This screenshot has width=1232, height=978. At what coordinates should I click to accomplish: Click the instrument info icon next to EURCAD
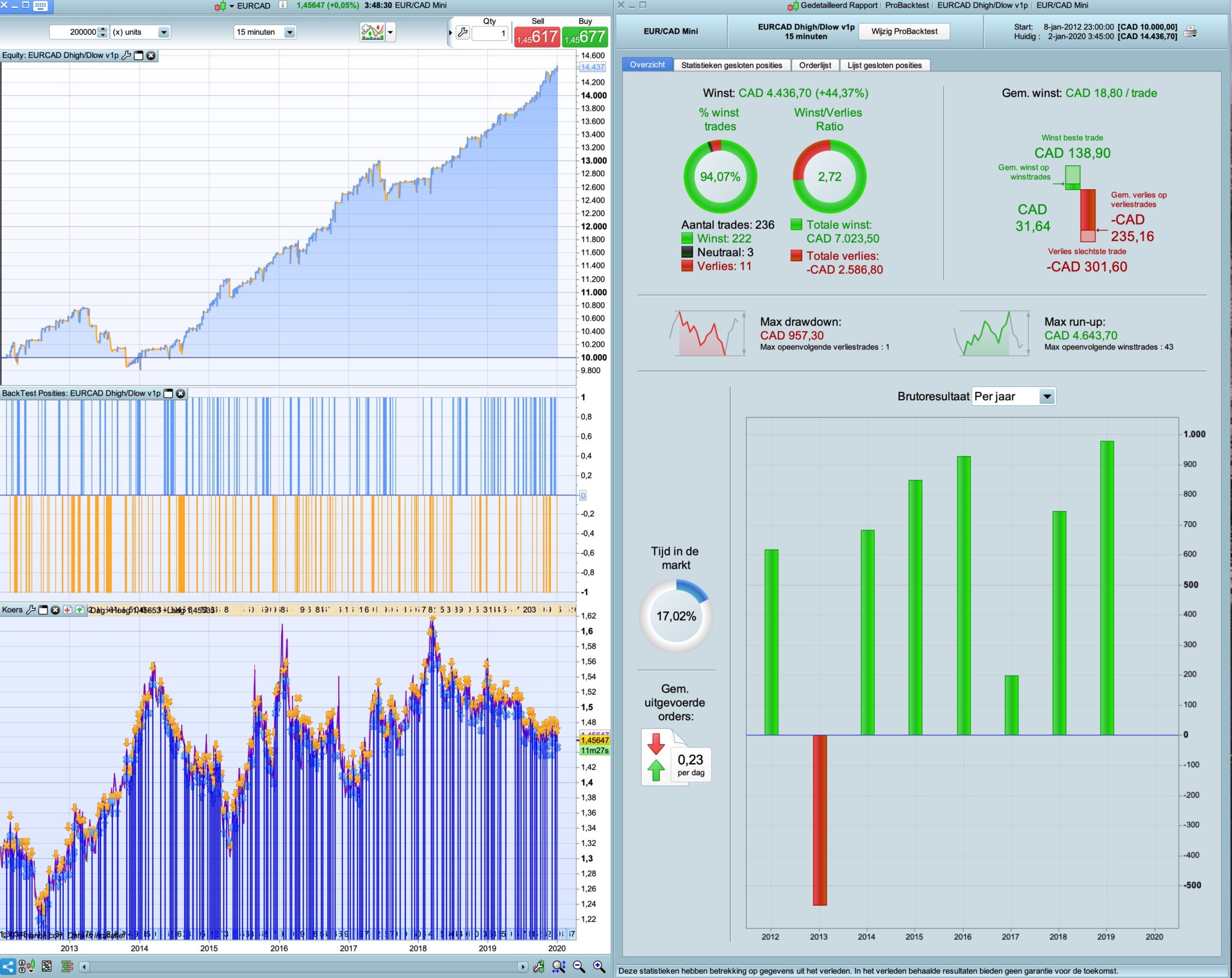(283, 5)
